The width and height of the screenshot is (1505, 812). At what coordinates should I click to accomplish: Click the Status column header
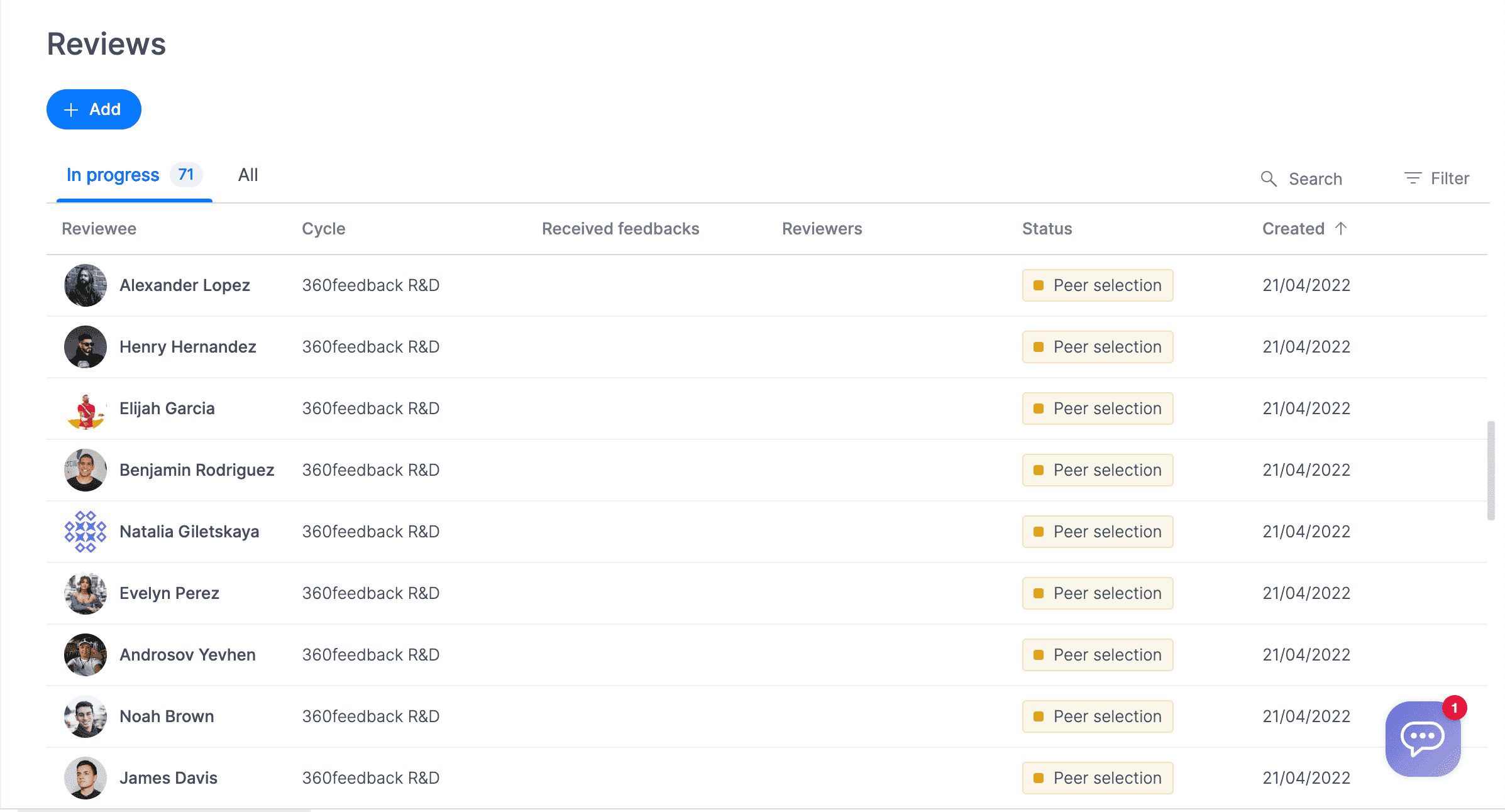click(x=1047, y=229)
